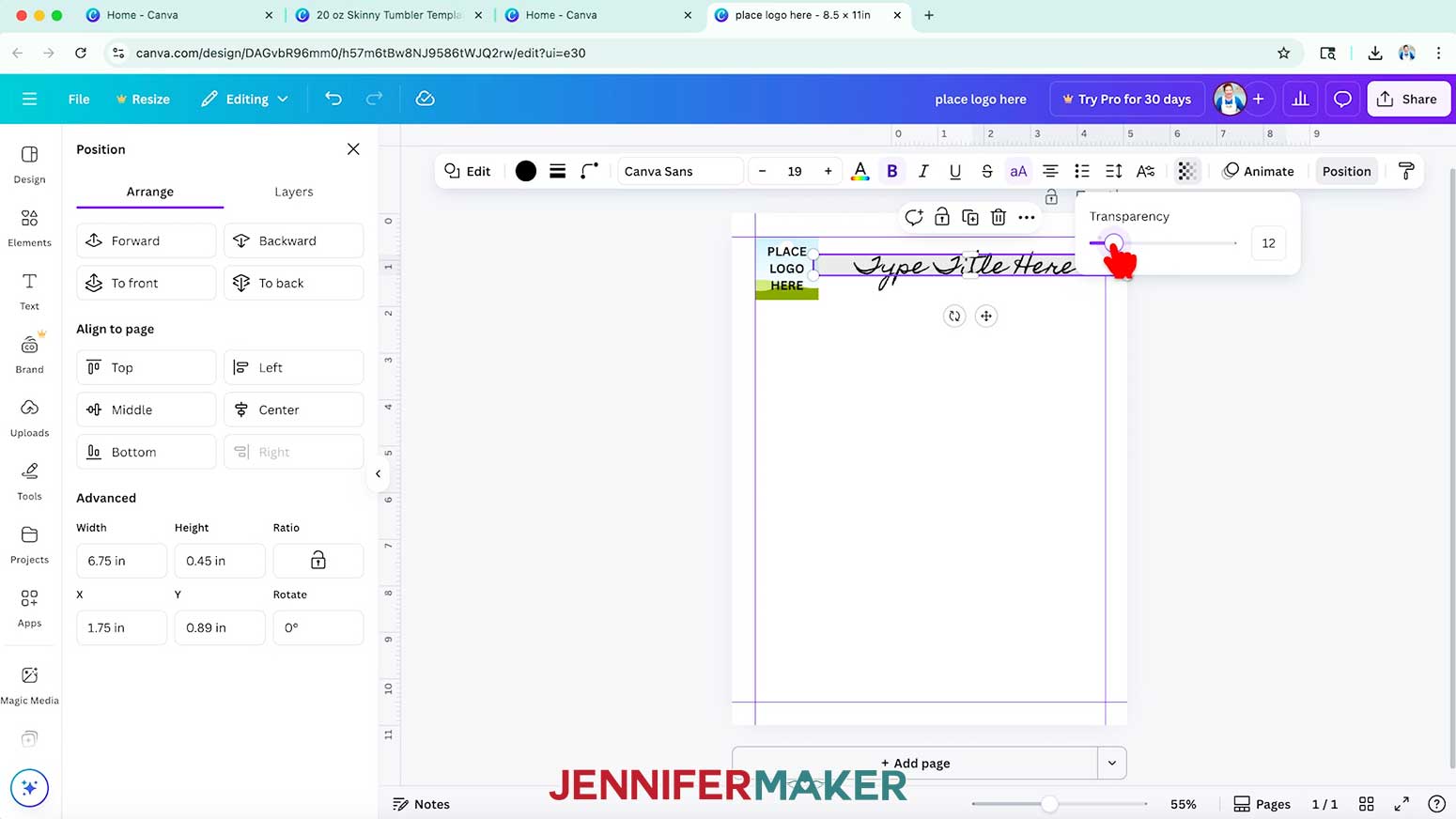
Task: Click the copy style paint roller icon
Action: click(x=1406, y=171)
